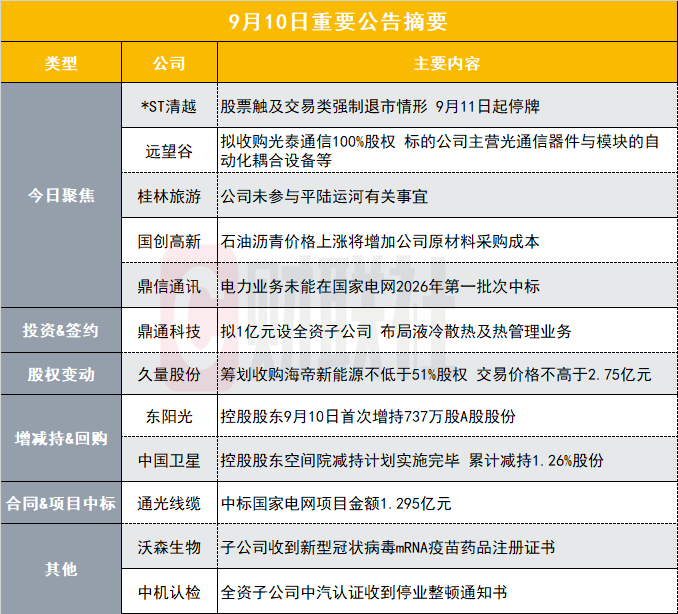Viewport: 678px width, 614px height.
Task: Click the '拟收购光泰通信100%股权' content cell
Action: point(447,150)
